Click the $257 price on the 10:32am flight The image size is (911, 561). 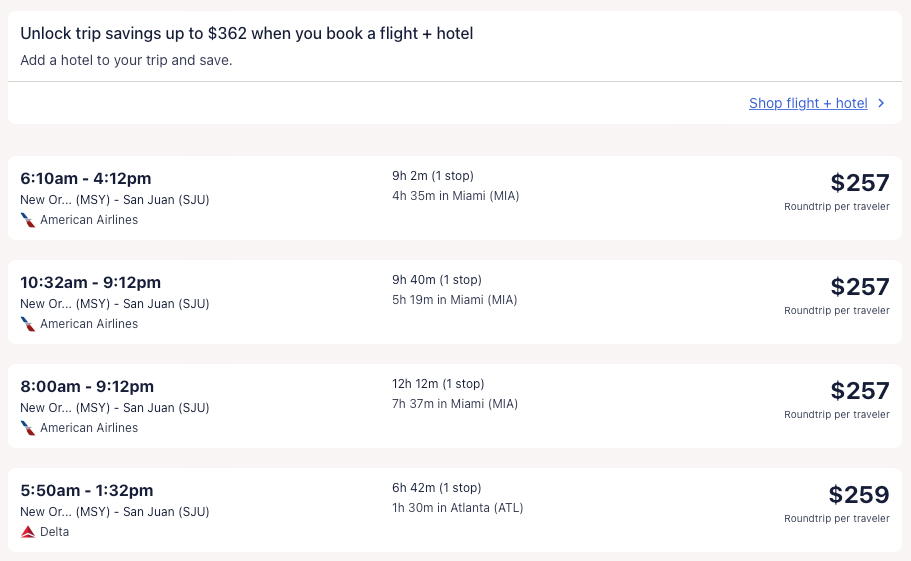(859, 287)
